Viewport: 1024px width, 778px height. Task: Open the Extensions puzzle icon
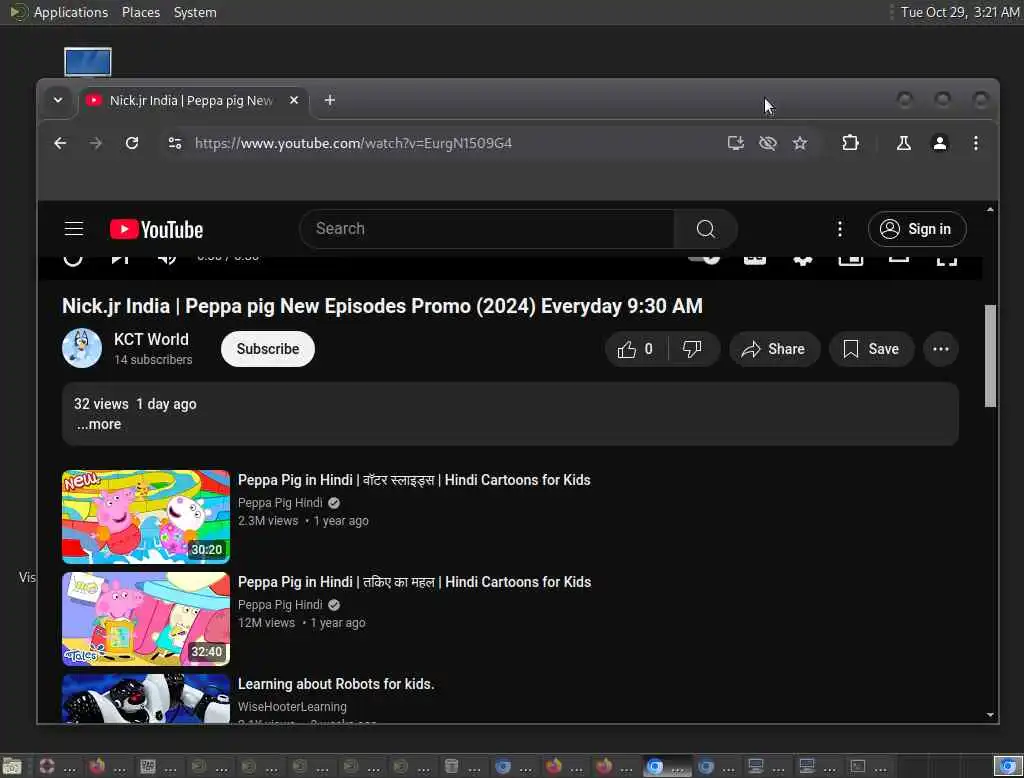click(850, 143)
